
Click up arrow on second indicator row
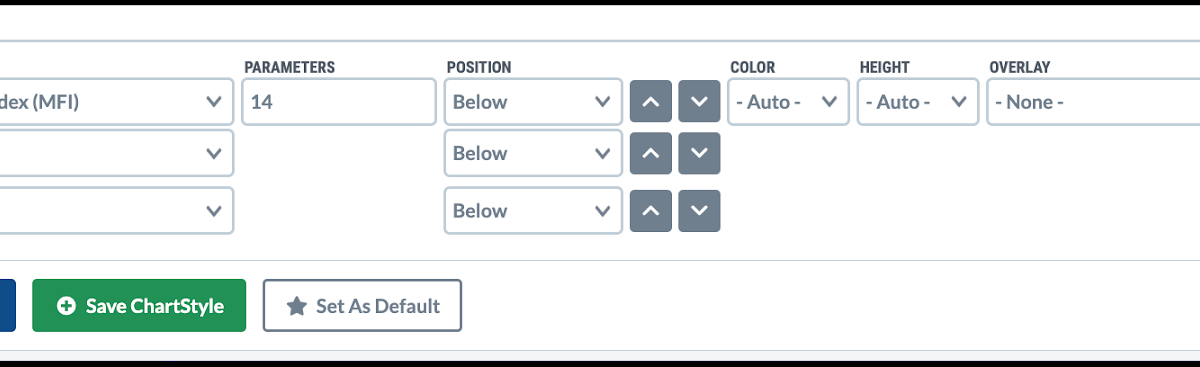tap(650, 153)
